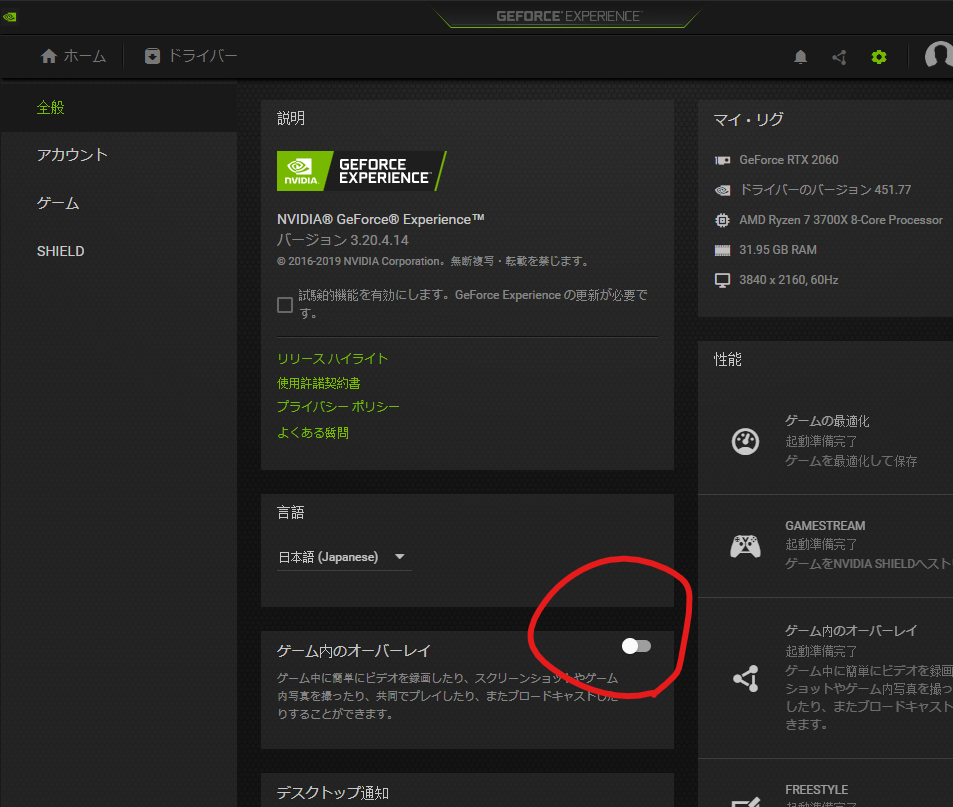Click the NVIDIA logo in title bar

pyautogui.click(x=9, y=17)
